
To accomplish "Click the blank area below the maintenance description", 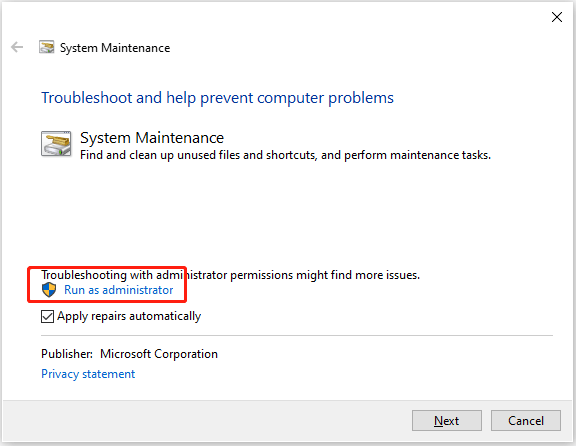I will coord(288,215).
